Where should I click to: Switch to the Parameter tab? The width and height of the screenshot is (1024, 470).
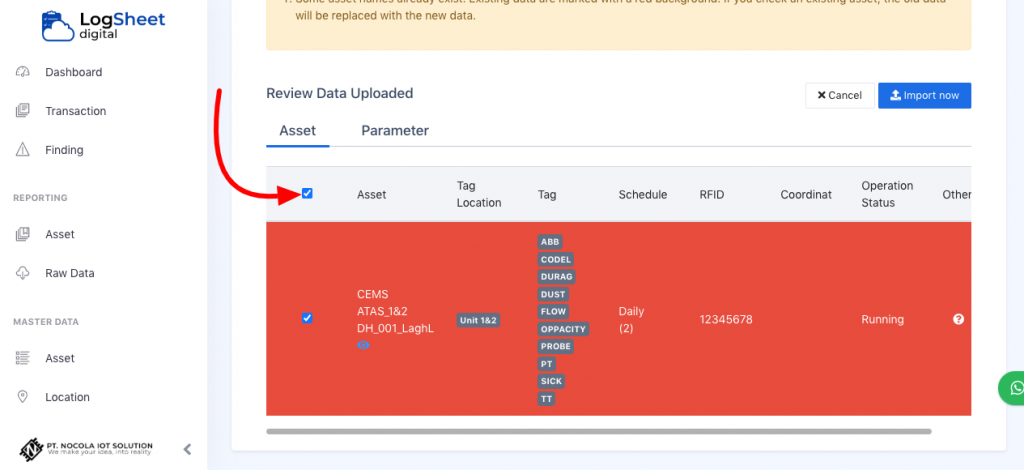click(395, 131)
